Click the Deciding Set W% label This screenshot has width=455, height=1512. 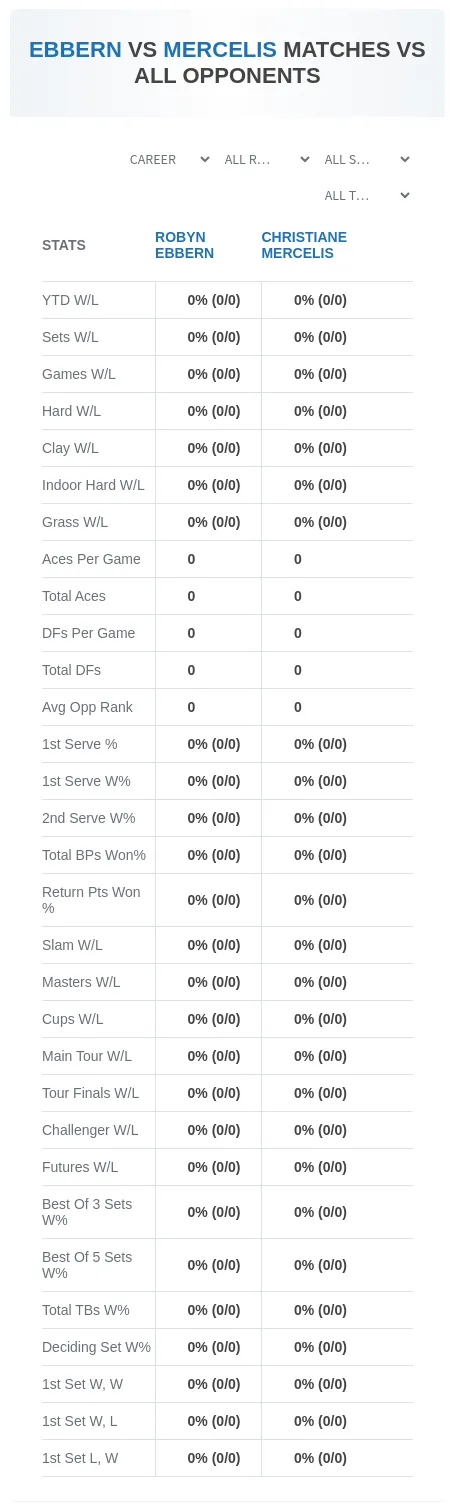pos(96,1347)
